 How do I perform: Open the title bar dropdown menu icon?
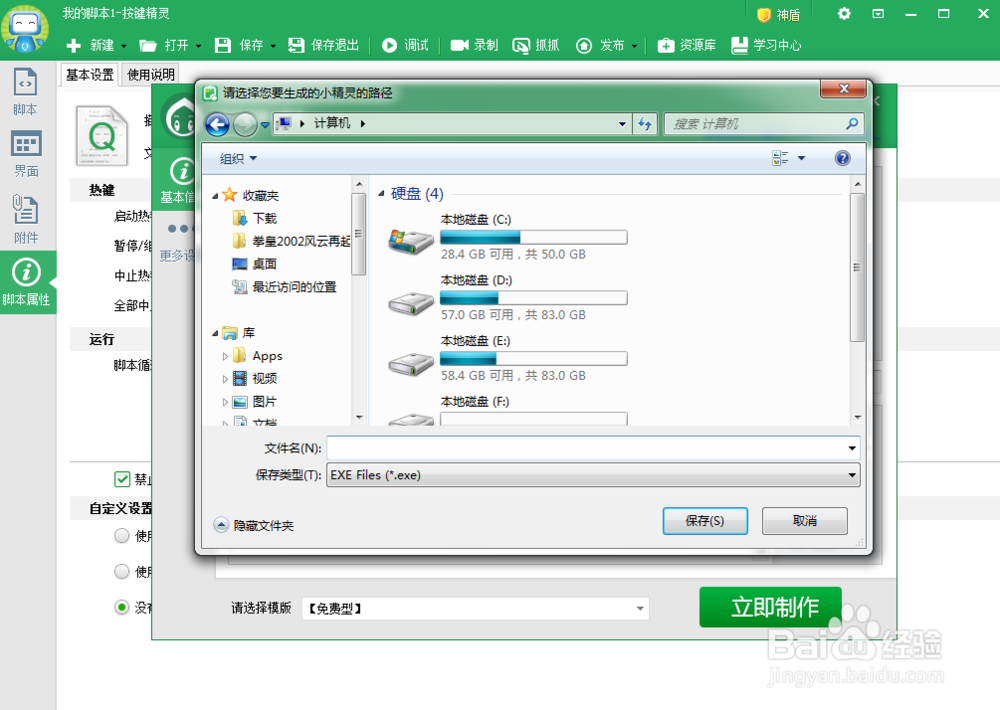(878, 13)
